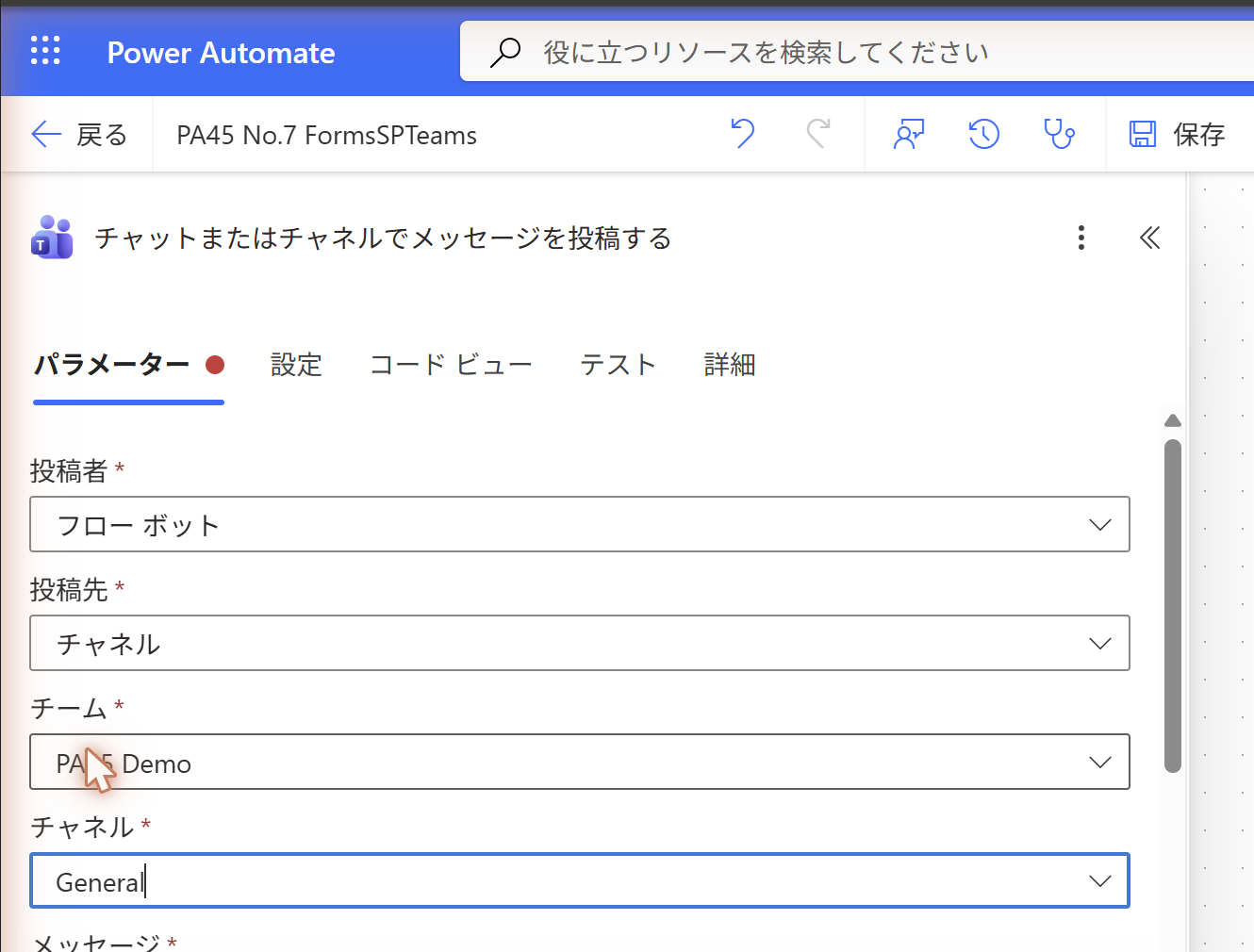
Task: Click the panel's vertical scrollbar thumb
Action: tap(1173, 606)
